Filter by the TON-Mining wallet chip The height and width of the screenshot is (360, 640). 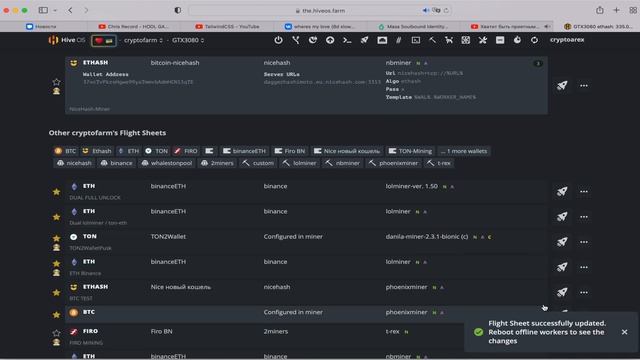tap(410, 151)
